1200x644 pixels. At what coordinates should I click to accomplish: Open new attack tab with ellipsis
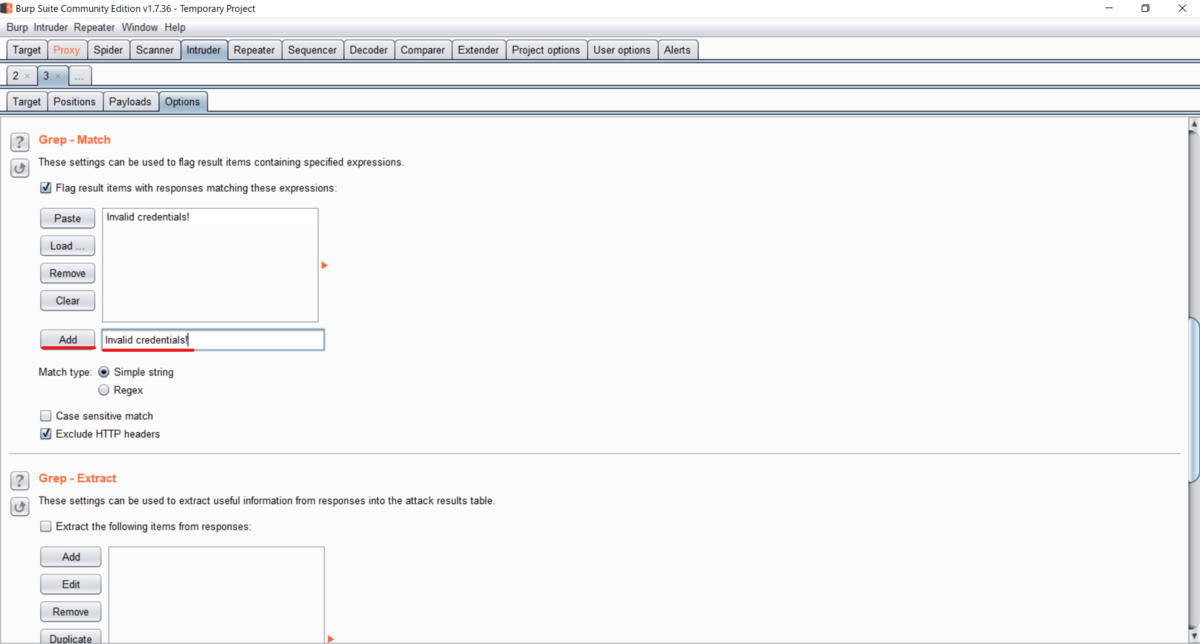tap(80, 76)
